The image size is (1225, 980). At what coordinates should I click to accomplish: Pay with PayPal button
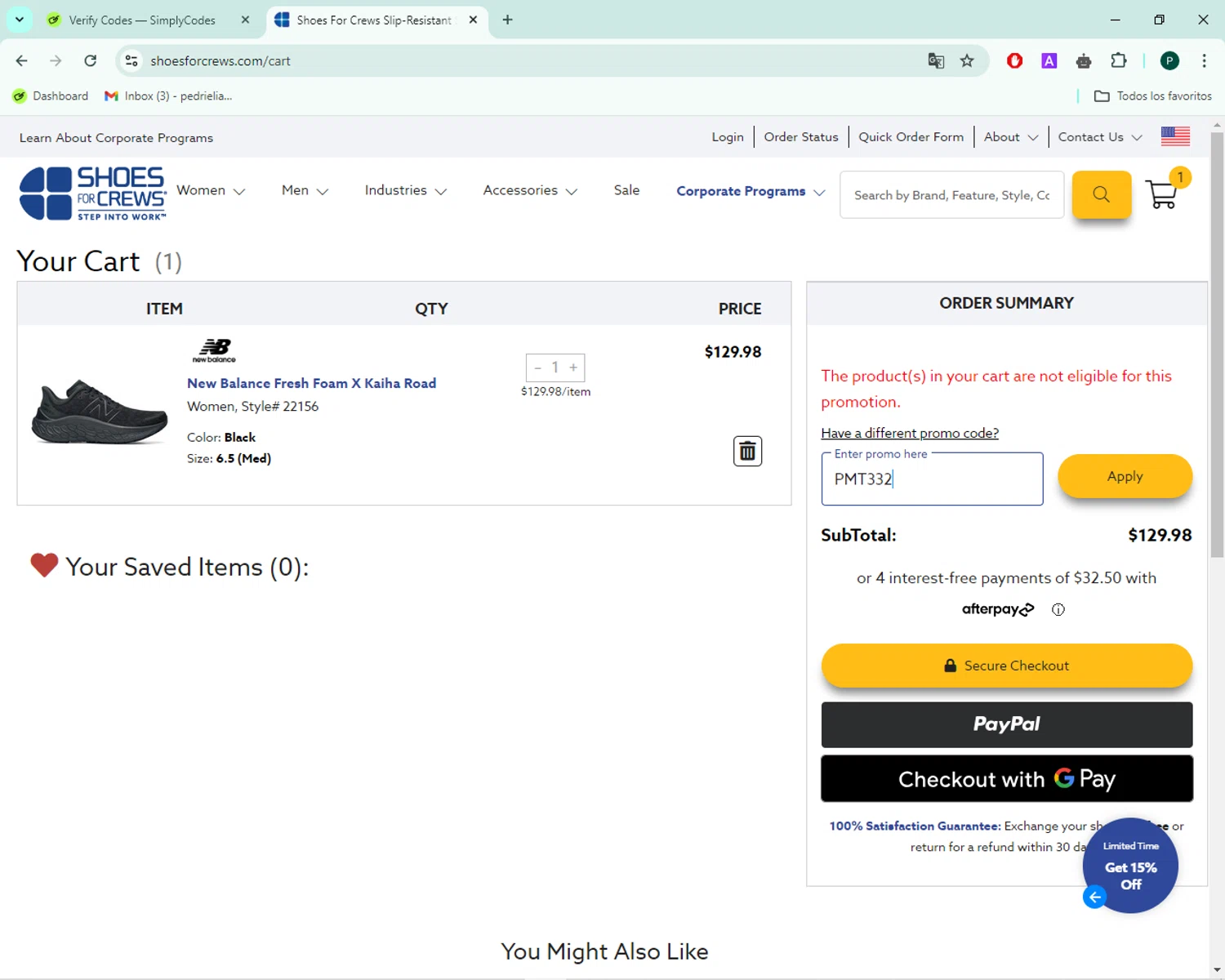coord(1007,724)
